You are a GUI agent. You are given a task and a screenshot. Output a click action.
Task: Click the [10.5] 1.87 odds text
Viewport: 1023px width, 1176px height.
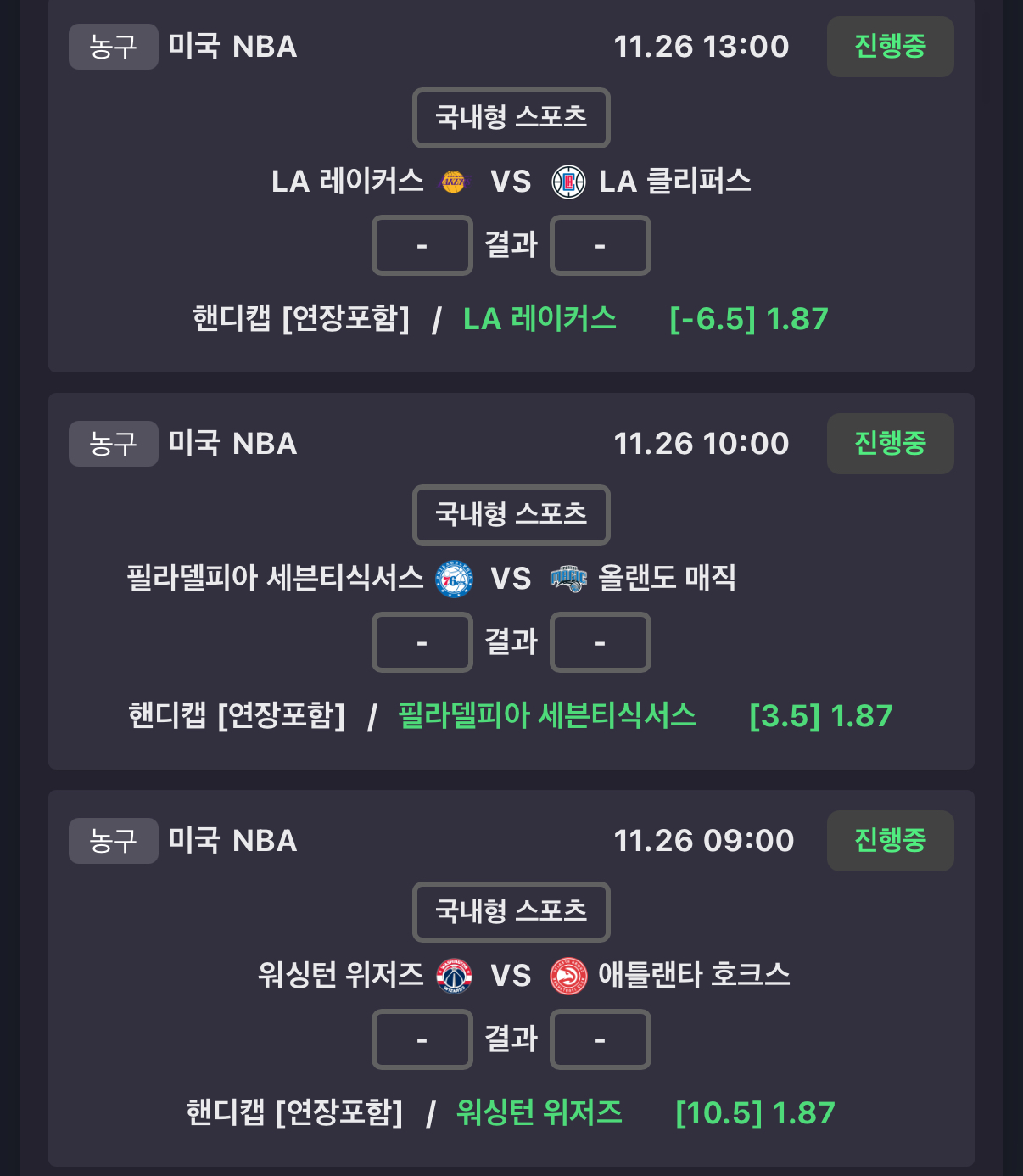pyautogui.click(x=755, y=1113)
